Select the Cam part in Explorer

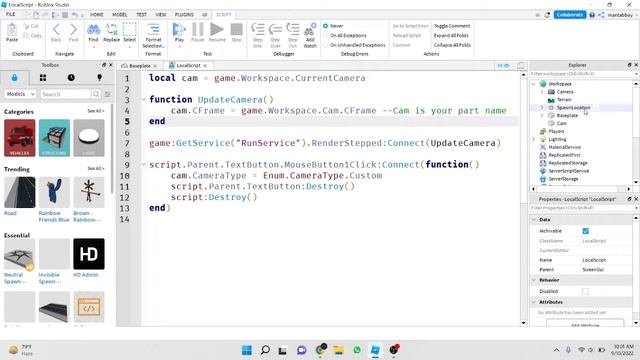click(x=562, y=123)
